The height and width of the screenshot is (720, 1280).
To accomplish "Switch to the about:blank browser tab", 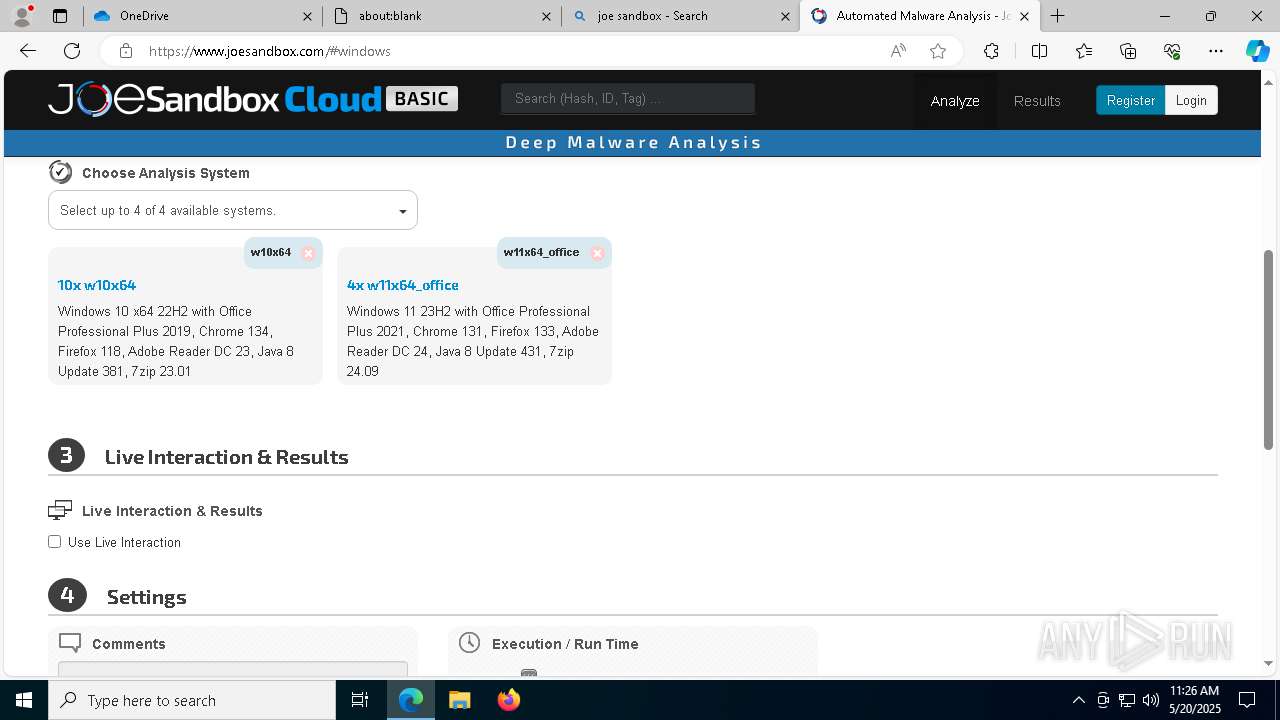I will click(x=442, y=16).
